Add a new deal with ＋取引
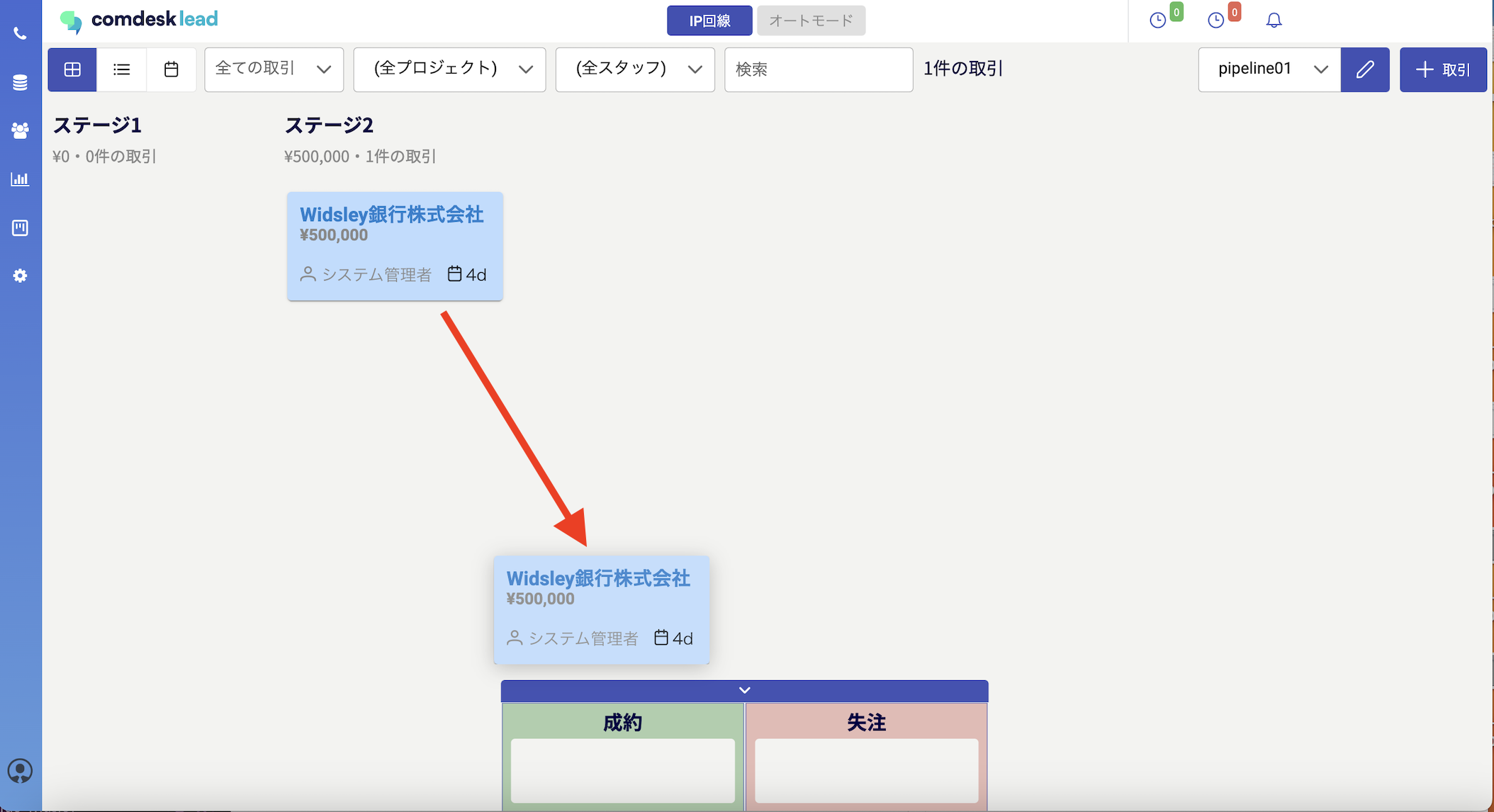The width and height of the screenshot is (1494, 812). pyautogui.click(x=1443, y=69)
